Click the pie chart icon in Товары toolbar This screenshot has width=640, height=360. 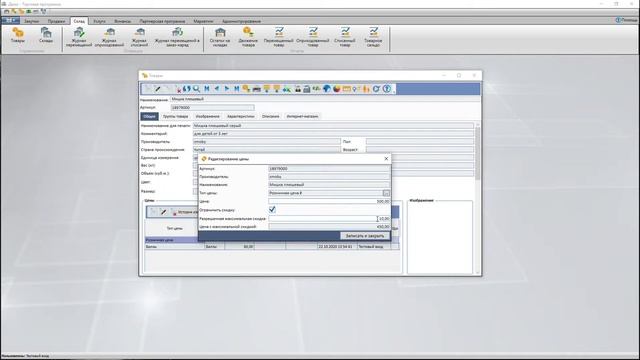pos(336,89)
